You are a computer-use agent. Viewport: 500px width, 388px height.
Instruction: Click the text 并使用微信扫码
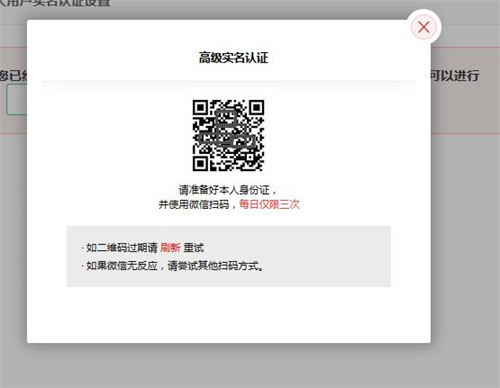click(x=194, y=204)
